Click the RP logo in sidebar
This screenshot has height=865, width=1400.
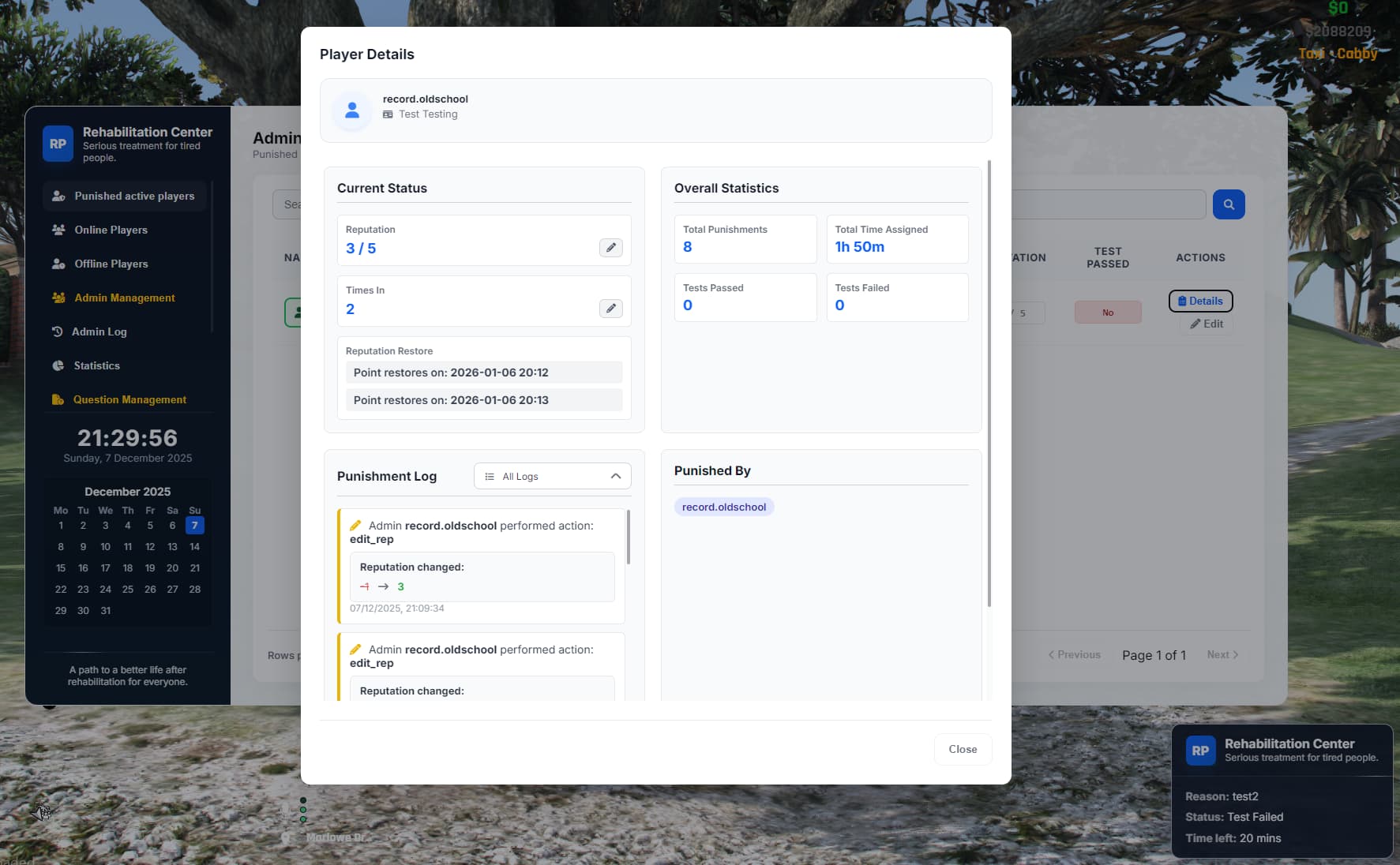58,144
